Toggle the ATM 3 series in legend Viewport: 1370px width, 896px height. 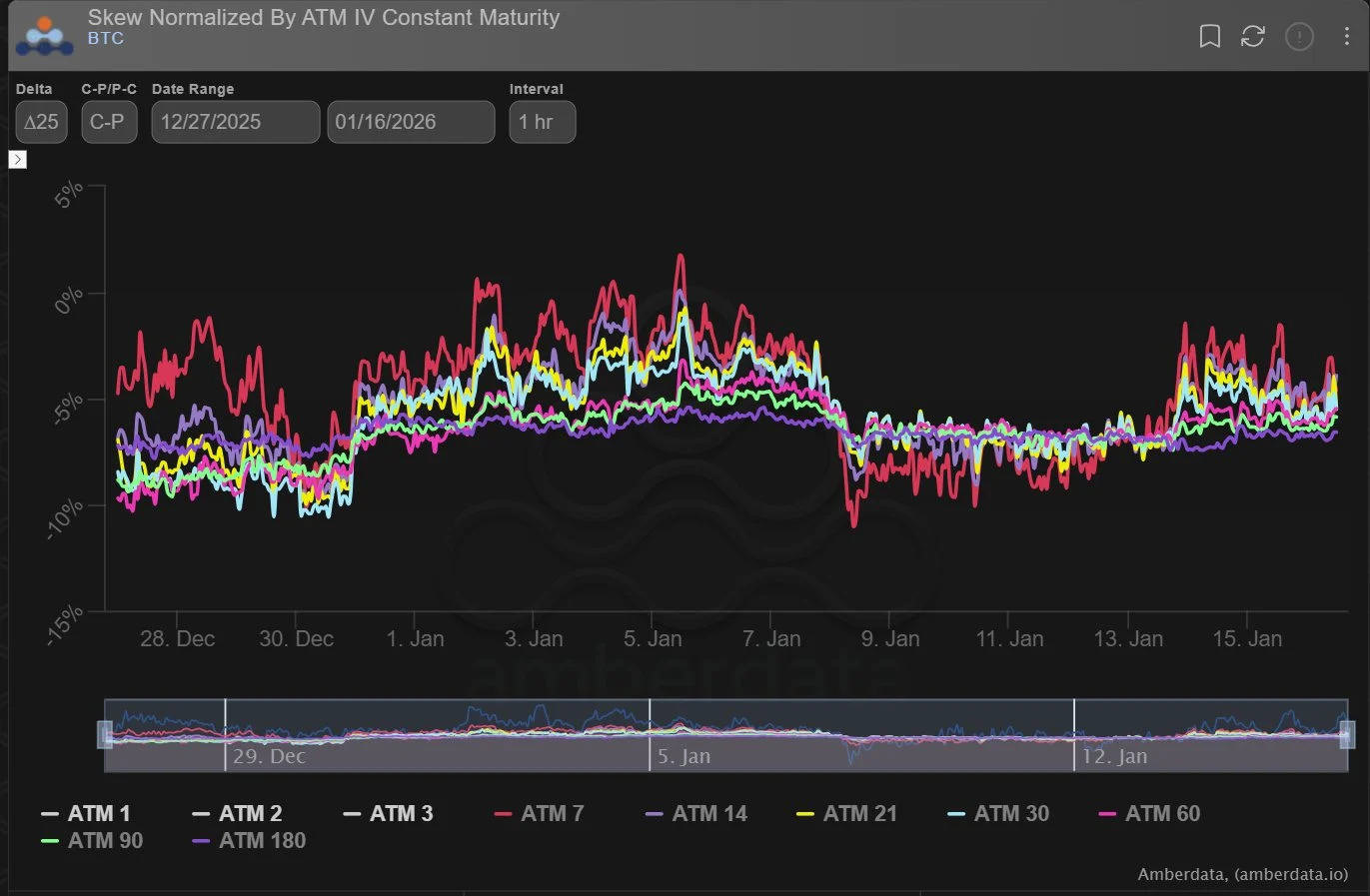[388, 814]
